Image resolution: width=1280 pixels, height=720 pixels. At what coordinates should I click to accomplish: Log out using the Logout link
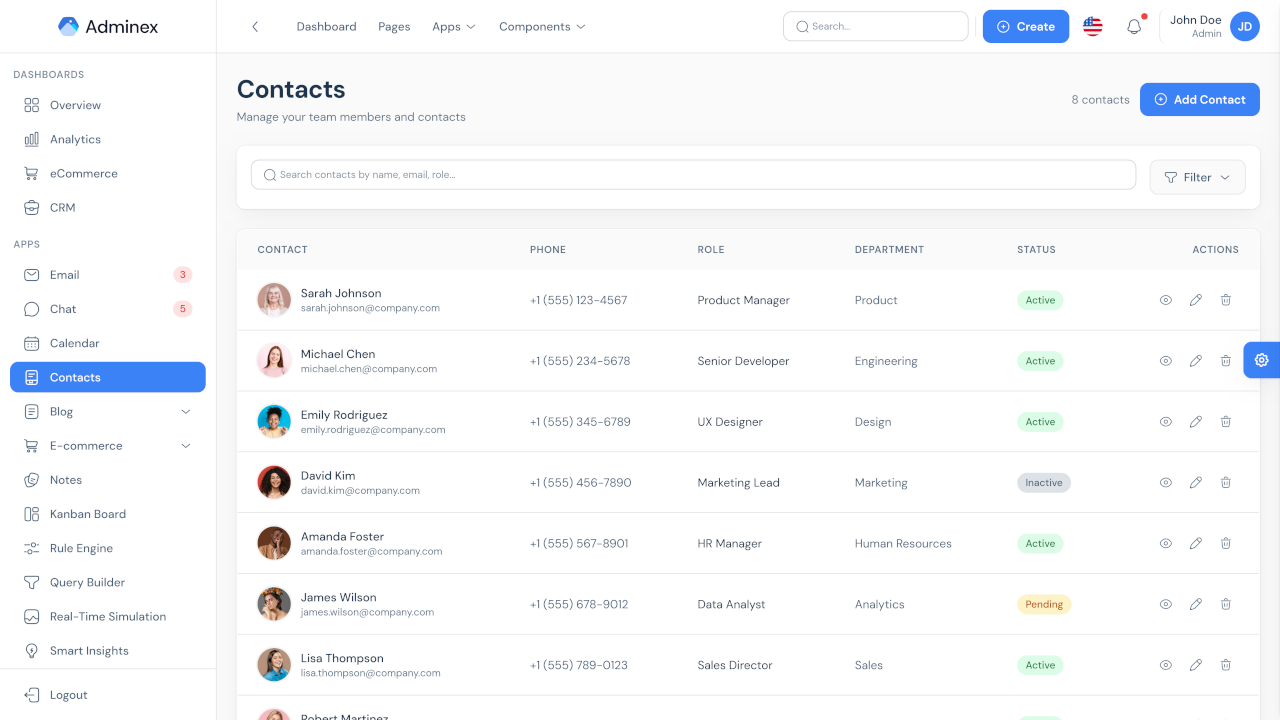pyautogui.click(x=108, y=695)
